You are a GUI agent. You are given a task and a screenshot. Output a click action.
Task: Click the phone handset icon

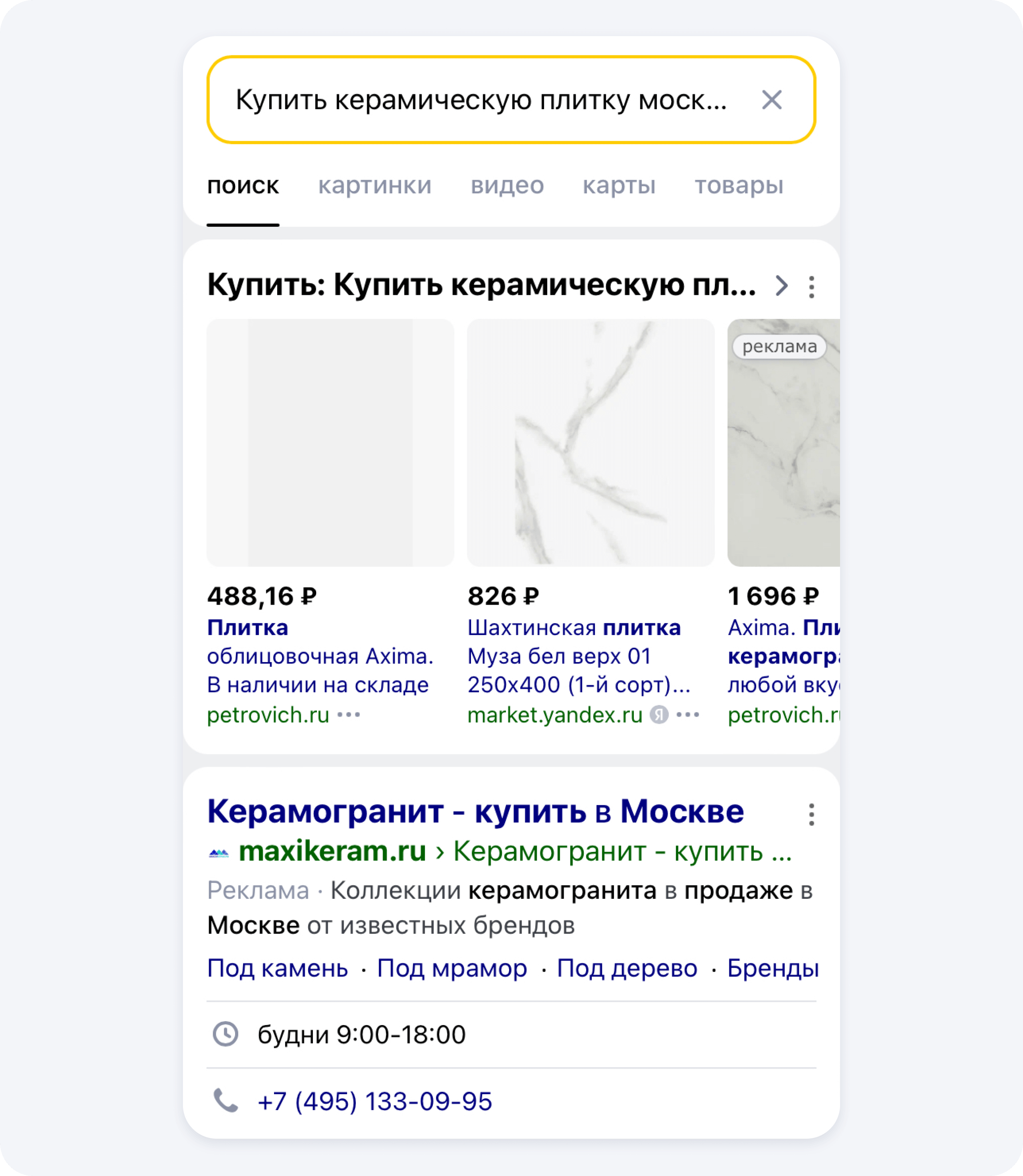click(225, 1101)
